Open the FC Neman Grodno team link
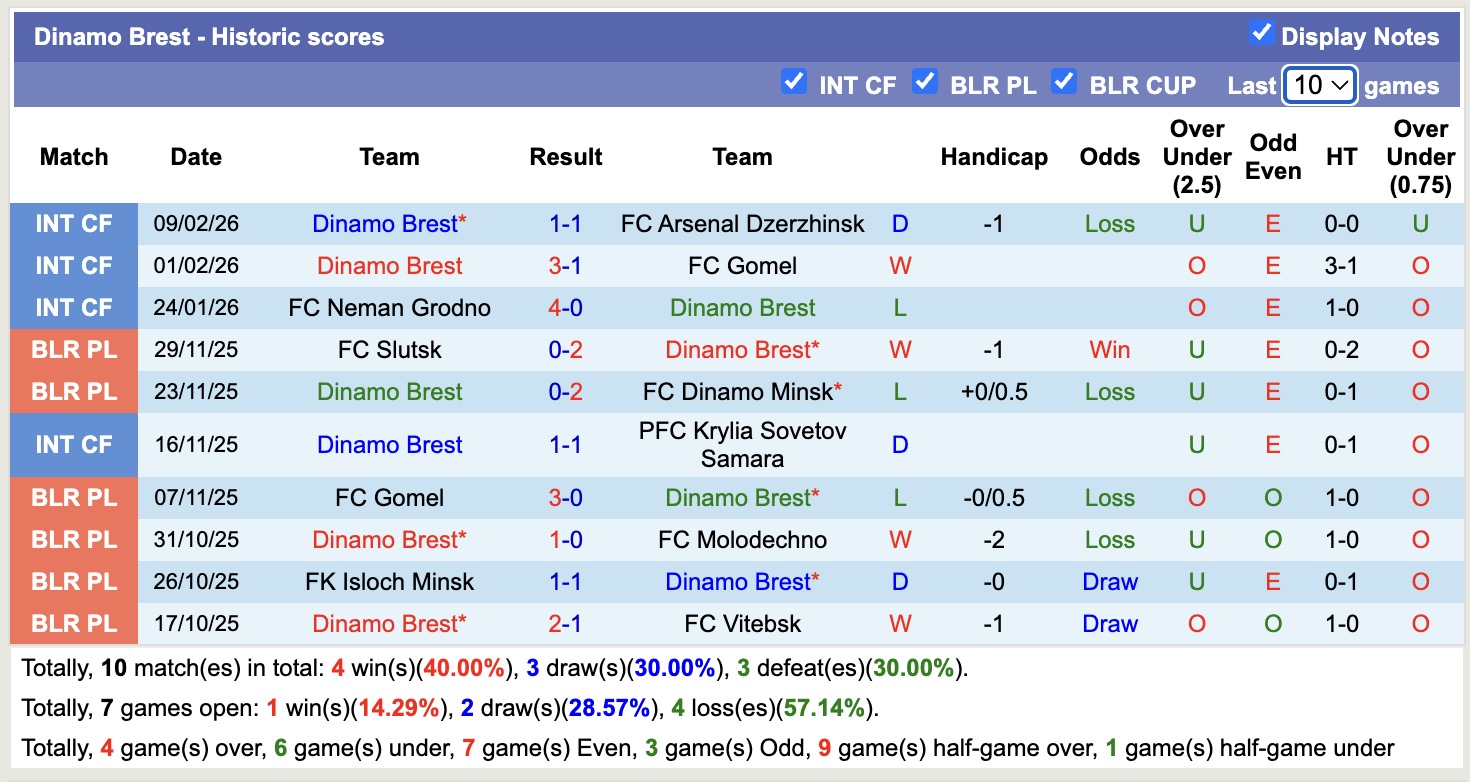The image size is (1470, 782). point(389,308)
